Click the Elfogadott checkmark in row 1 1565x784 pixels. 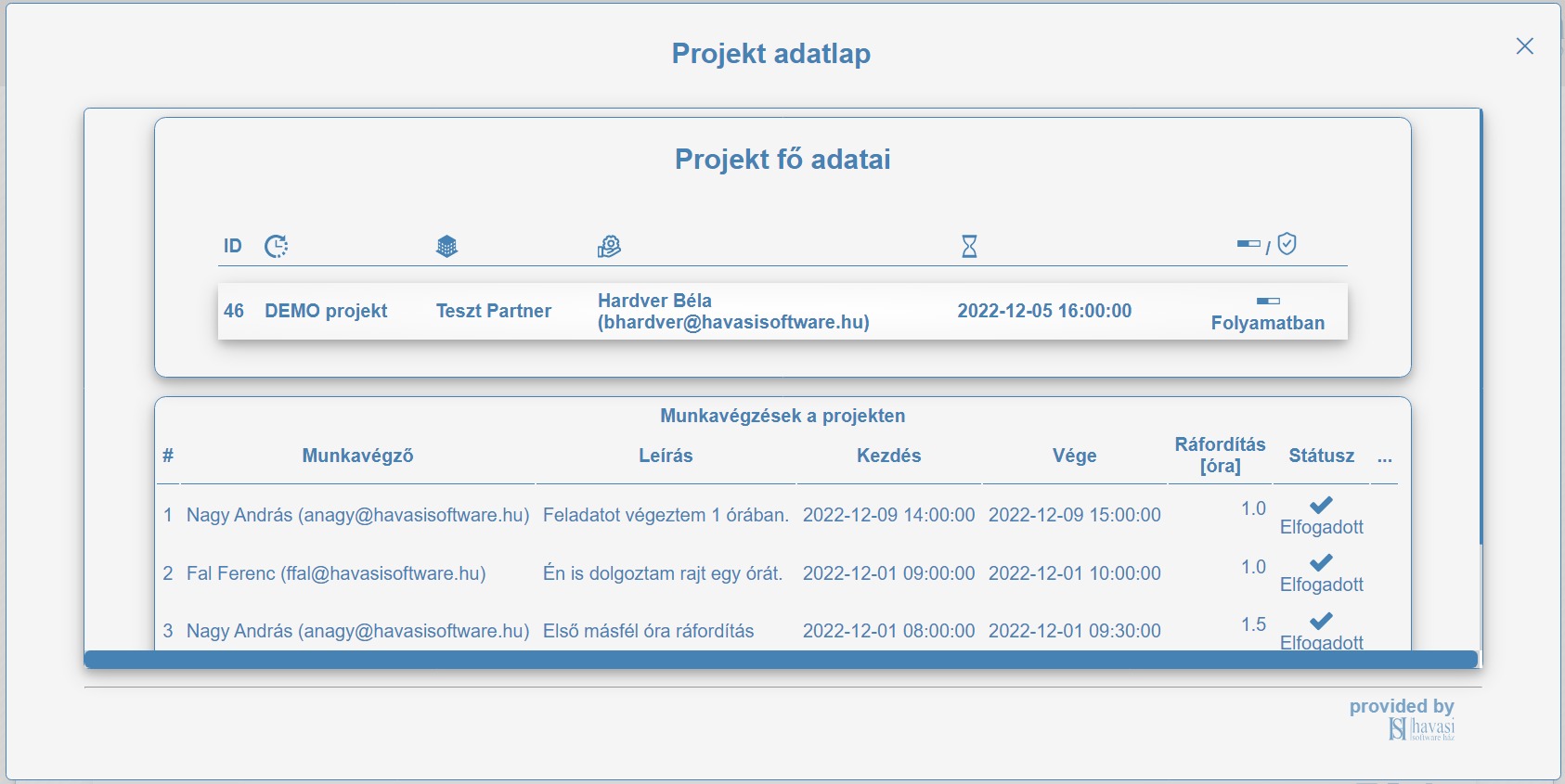1321,505
